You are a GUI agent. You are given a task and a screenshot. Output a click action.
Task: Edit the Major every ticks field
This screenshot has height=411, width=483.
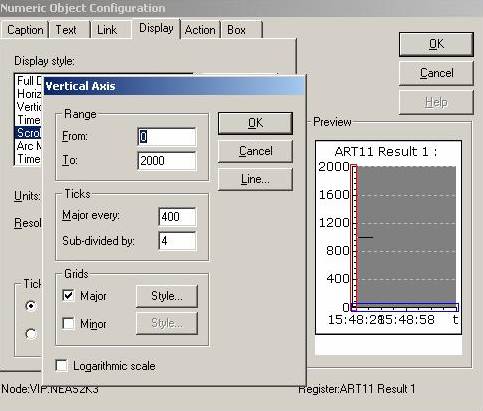[x=177, y=217]
